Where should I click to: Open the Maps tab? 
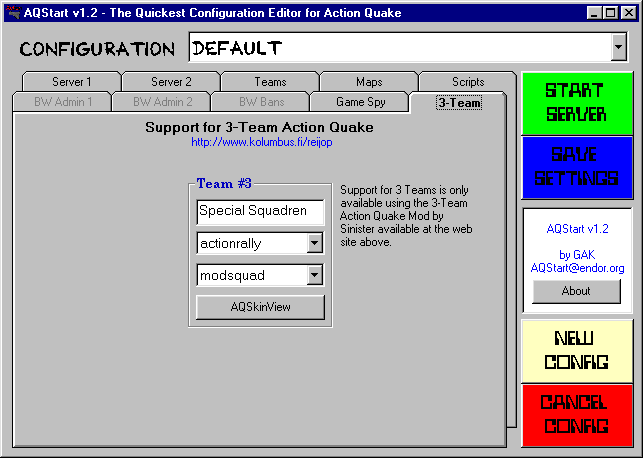pyautogui.click(x=369, y=82)
